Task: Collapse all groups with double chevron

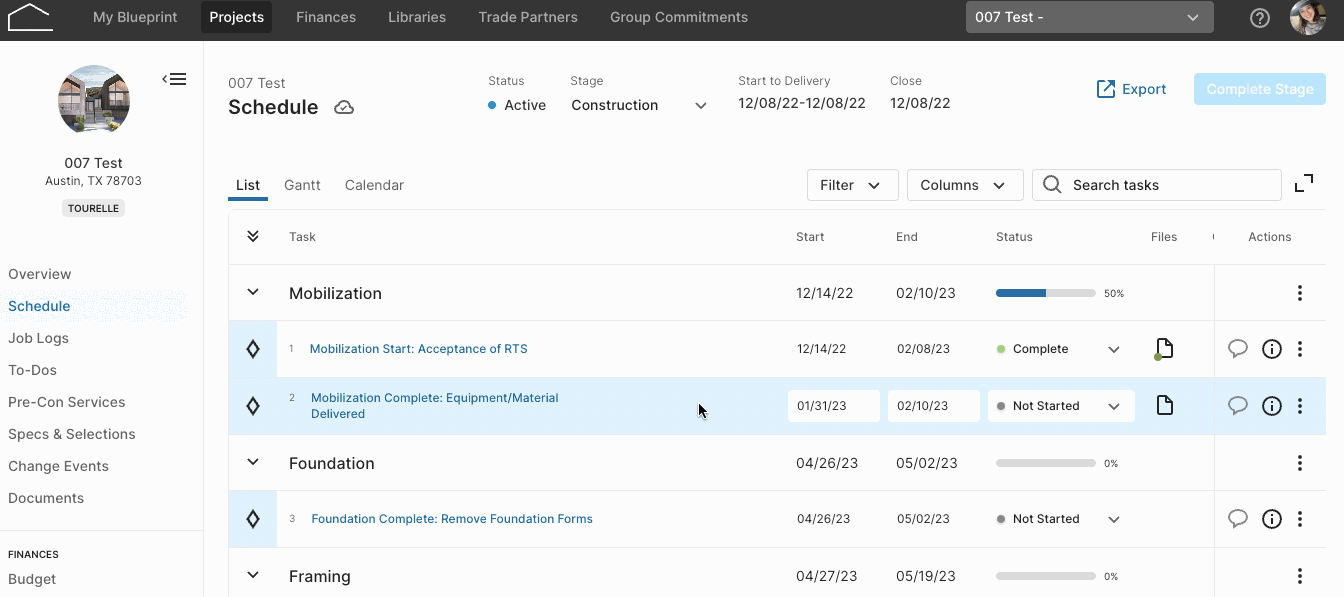Action: click(x=253, y=237)
